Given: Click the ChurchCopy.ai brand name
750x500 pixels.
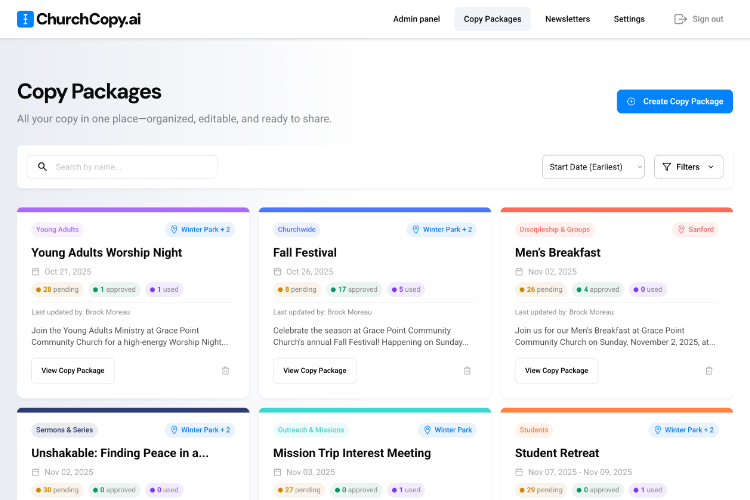Looking at the screenshot, I should click(x=88, y=19).
